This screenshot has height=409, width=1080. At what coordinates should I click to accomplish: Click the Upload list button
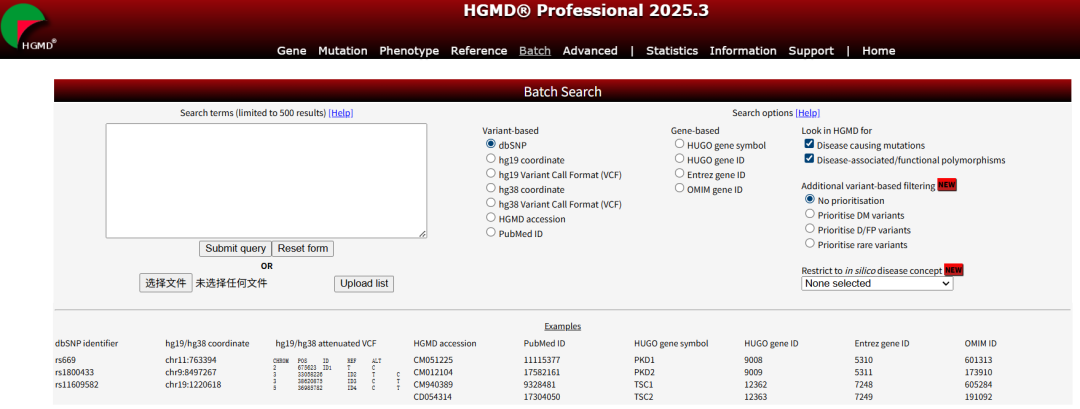(x=364, y=284)
